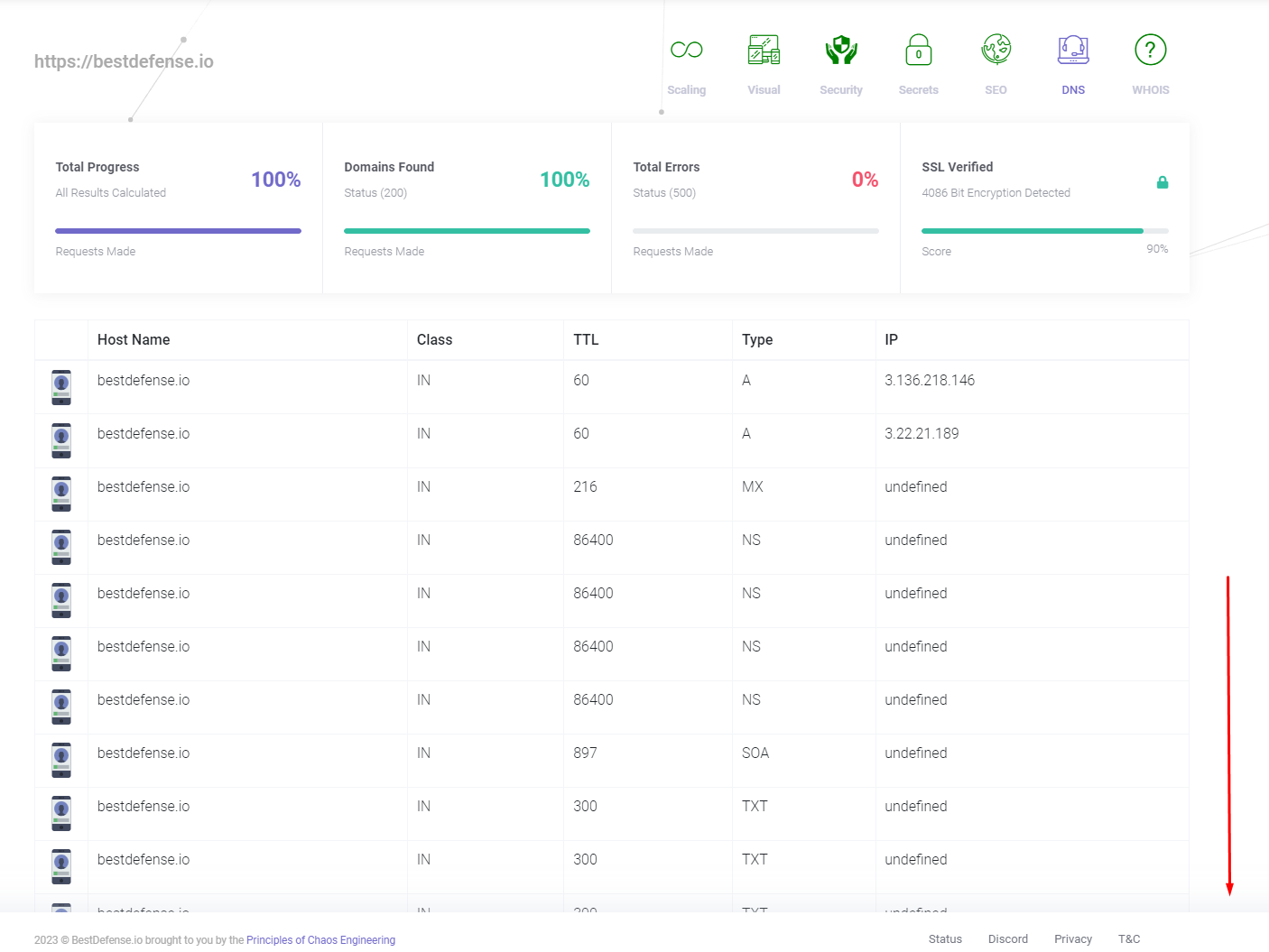Select the Security shield icon

click(x=841, y=51)
